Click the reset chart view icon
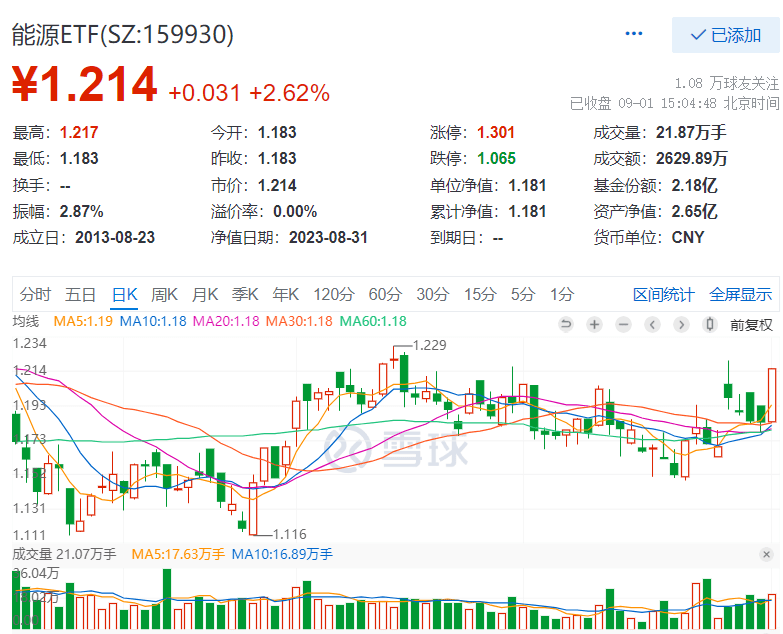This screenshot has width=783, height=634. point(565,324)
